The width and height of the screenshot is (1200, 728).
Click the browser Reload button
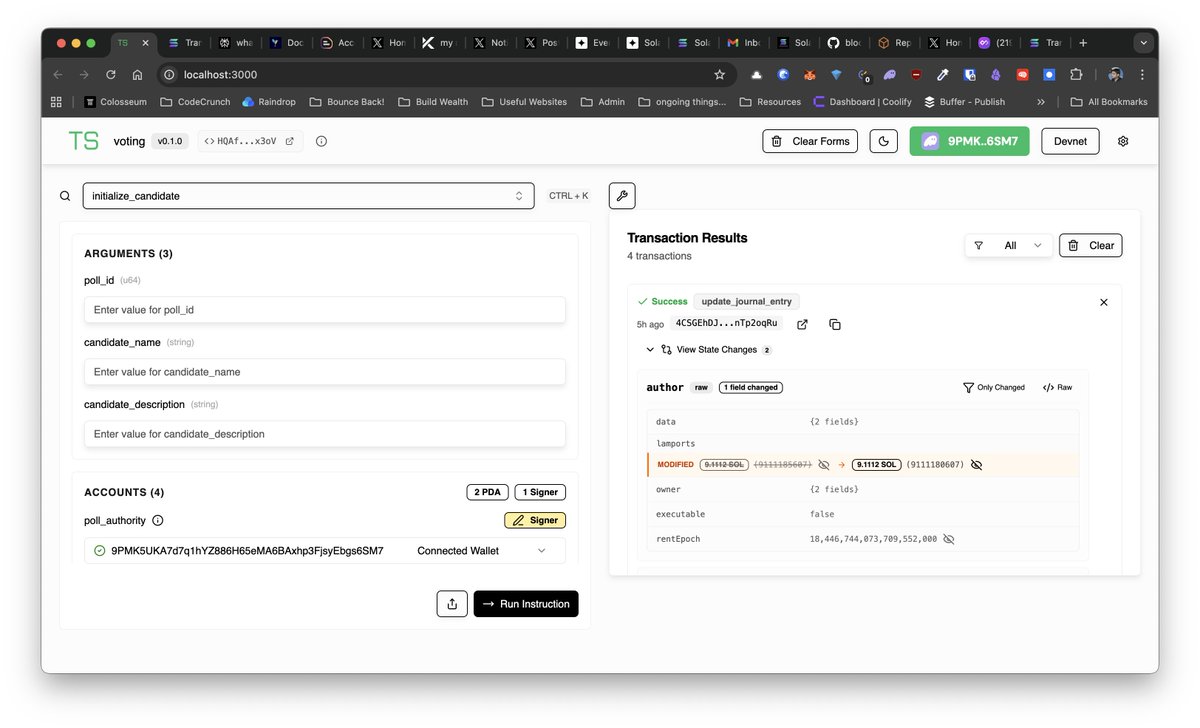(111, 74)
